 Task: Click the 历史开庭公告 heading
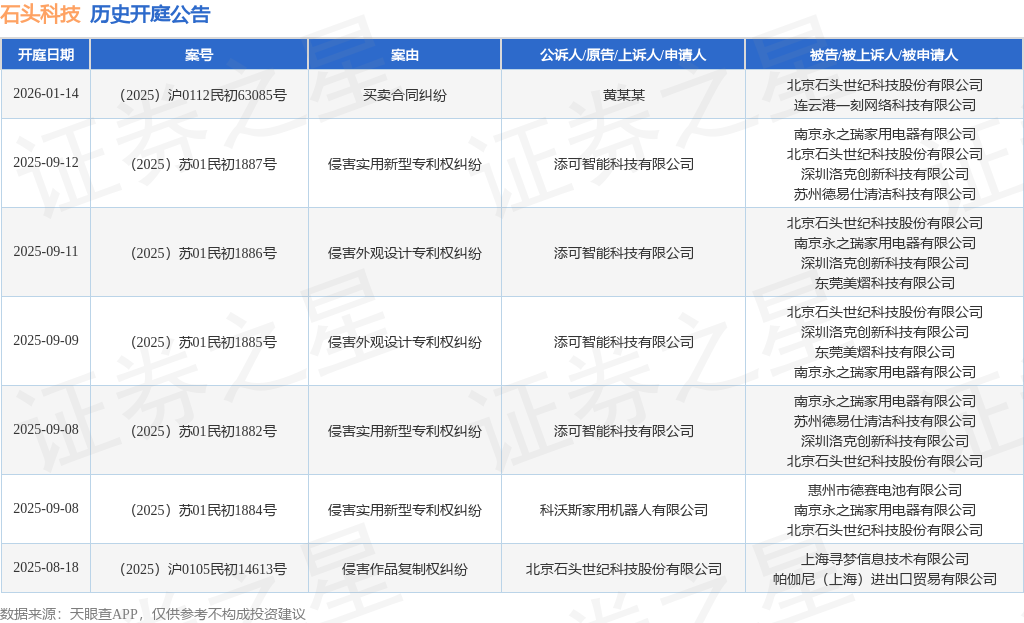click(150, 14)
